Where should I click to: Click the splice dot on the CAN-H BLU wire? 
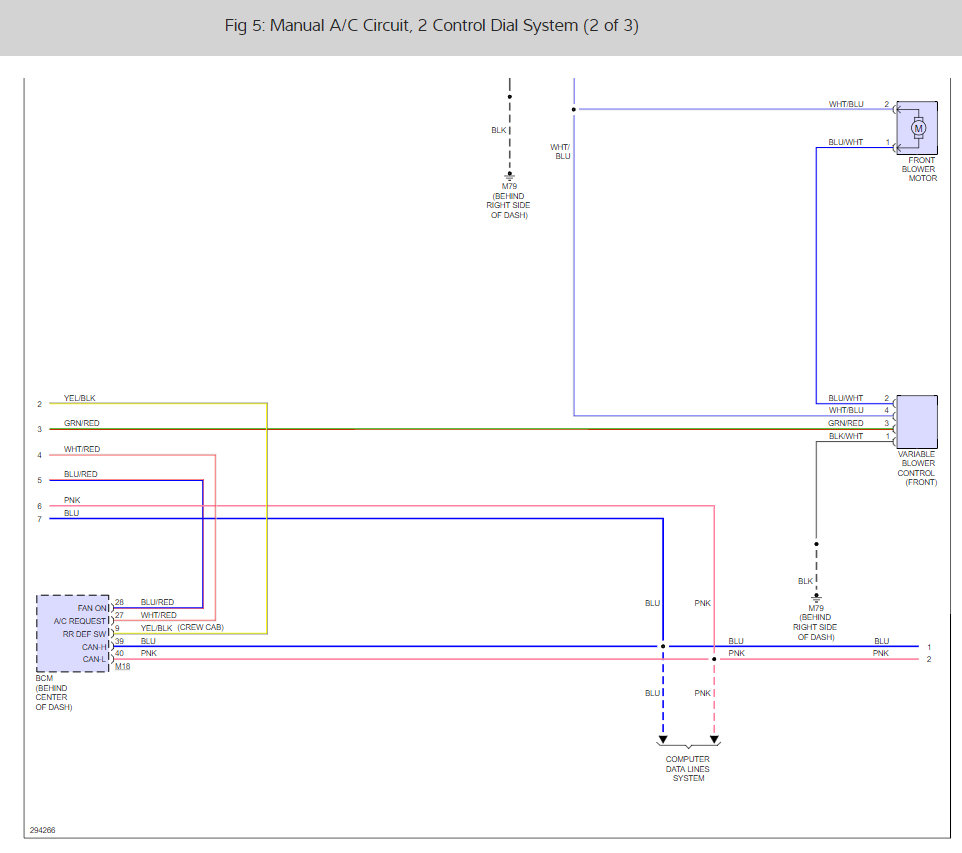(x=663, y=646)
